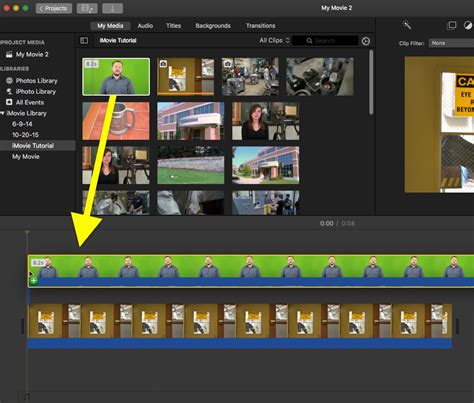
Task: Toggle the sidebar libraries list icon
Action: (x=84, y=41)
